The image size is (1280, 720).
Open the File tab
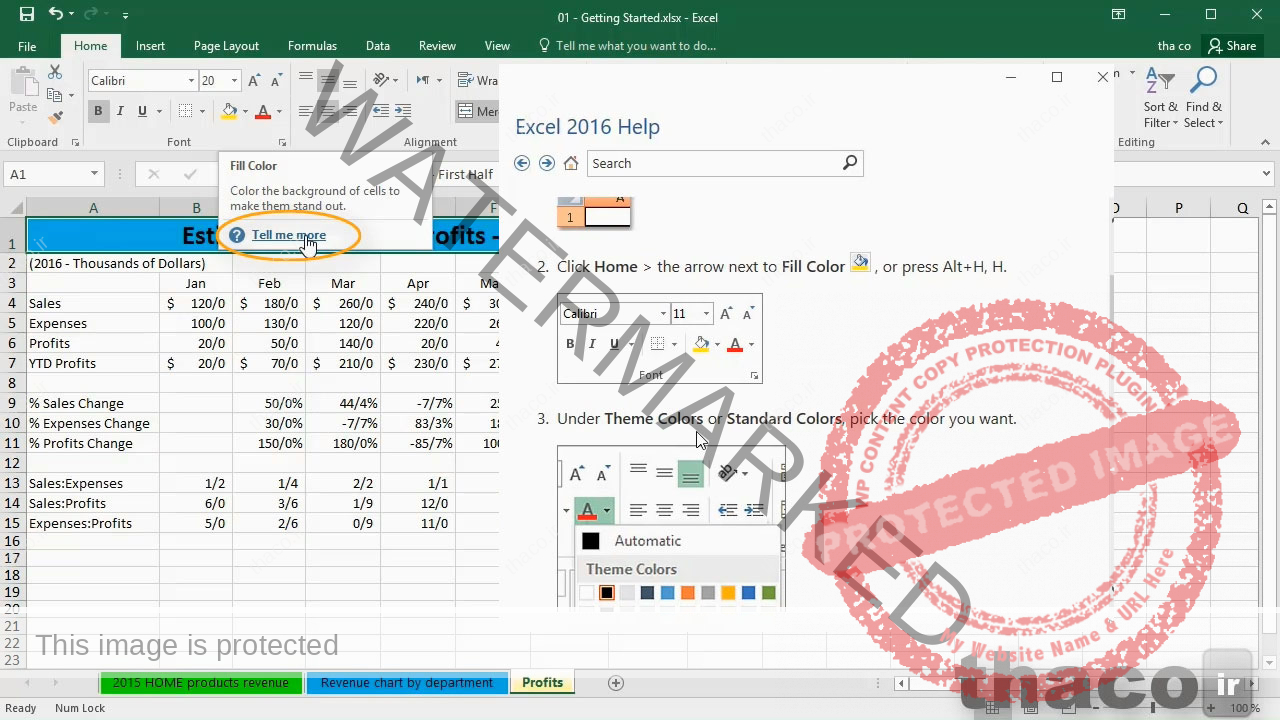[x=27, y=46]
